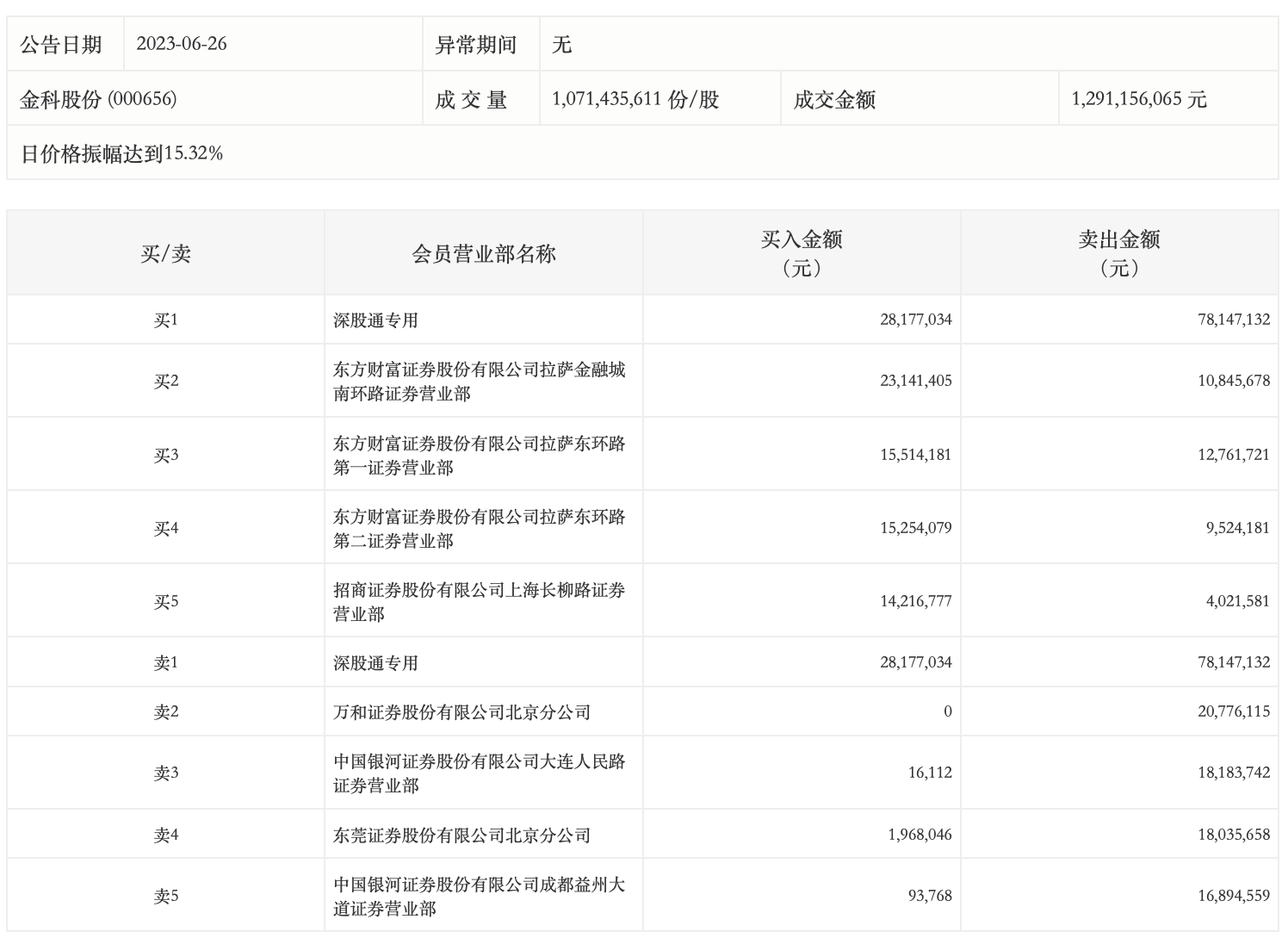Select the 拉萨金融城南环路证券营业部 entry

tap(480, 382)
